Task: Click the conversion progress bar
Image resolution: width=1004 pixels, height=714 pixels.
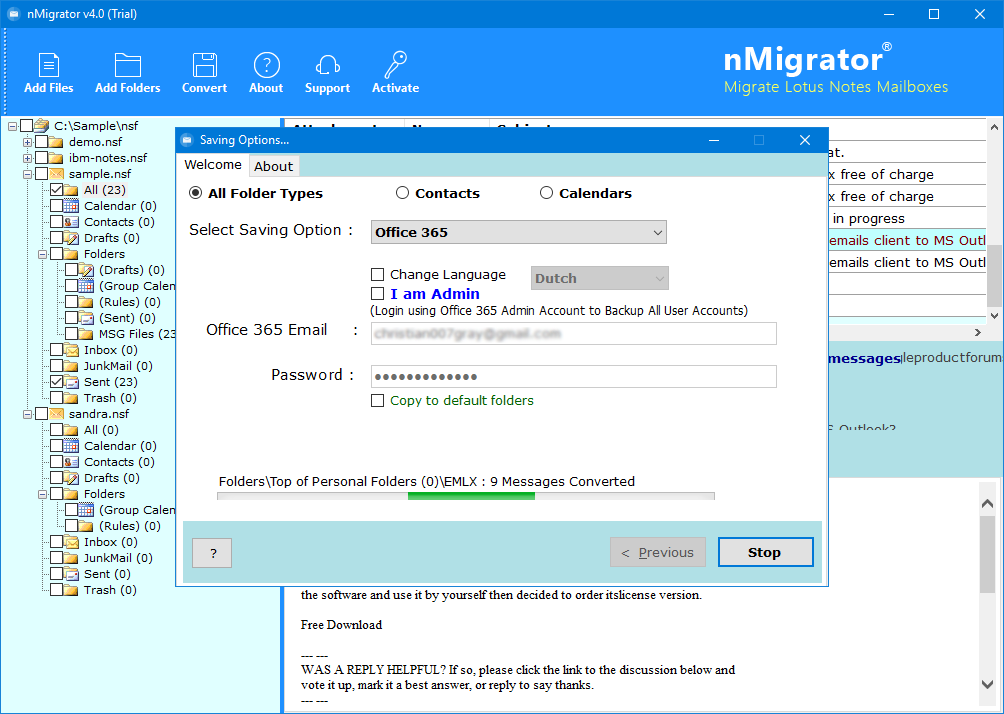Action: click(x=466, y=496)
